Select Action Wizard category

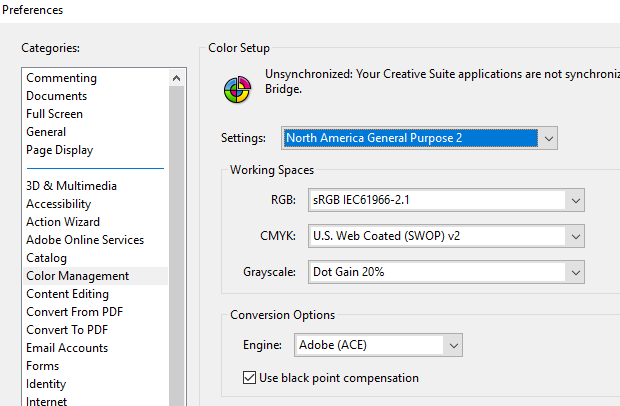coord(63,222)
